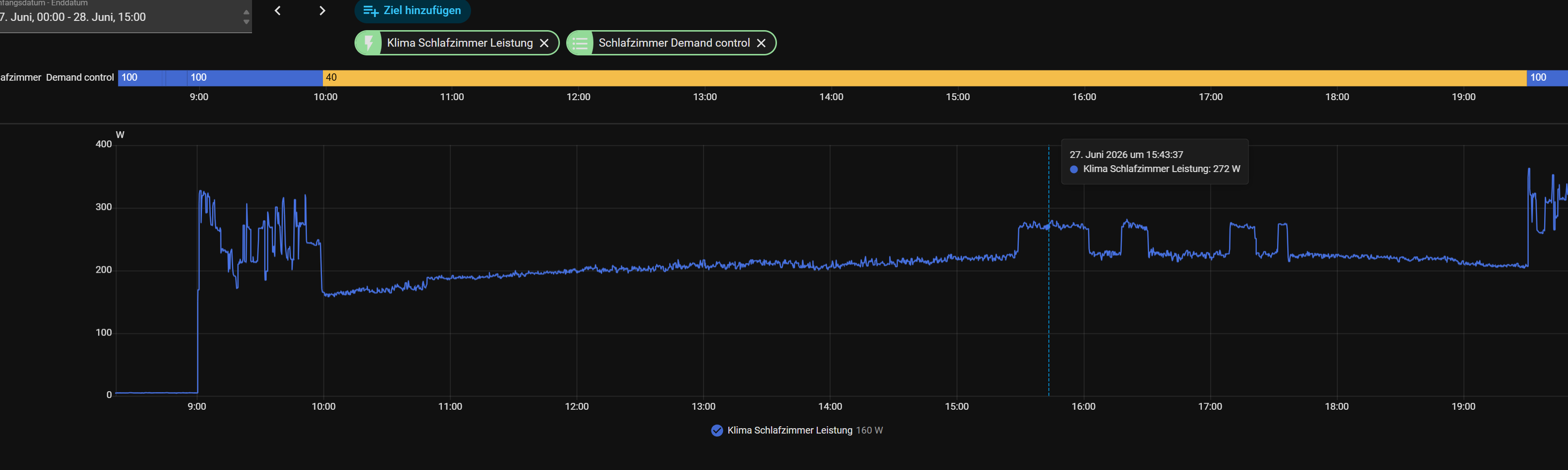1568x470 pixels.
Task: Click the yellow 40 demand control segment
Action: point(924,77)
